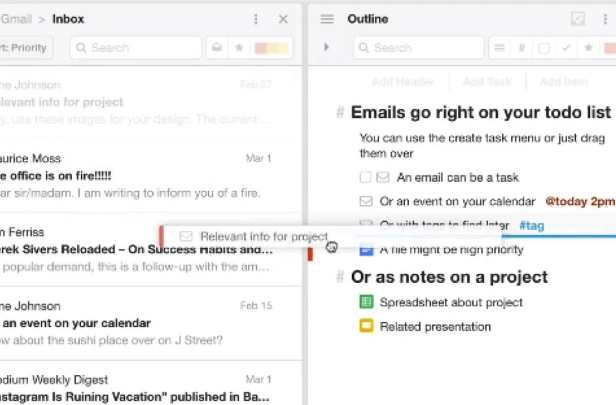Open the #tag link

tap(532, 225)
